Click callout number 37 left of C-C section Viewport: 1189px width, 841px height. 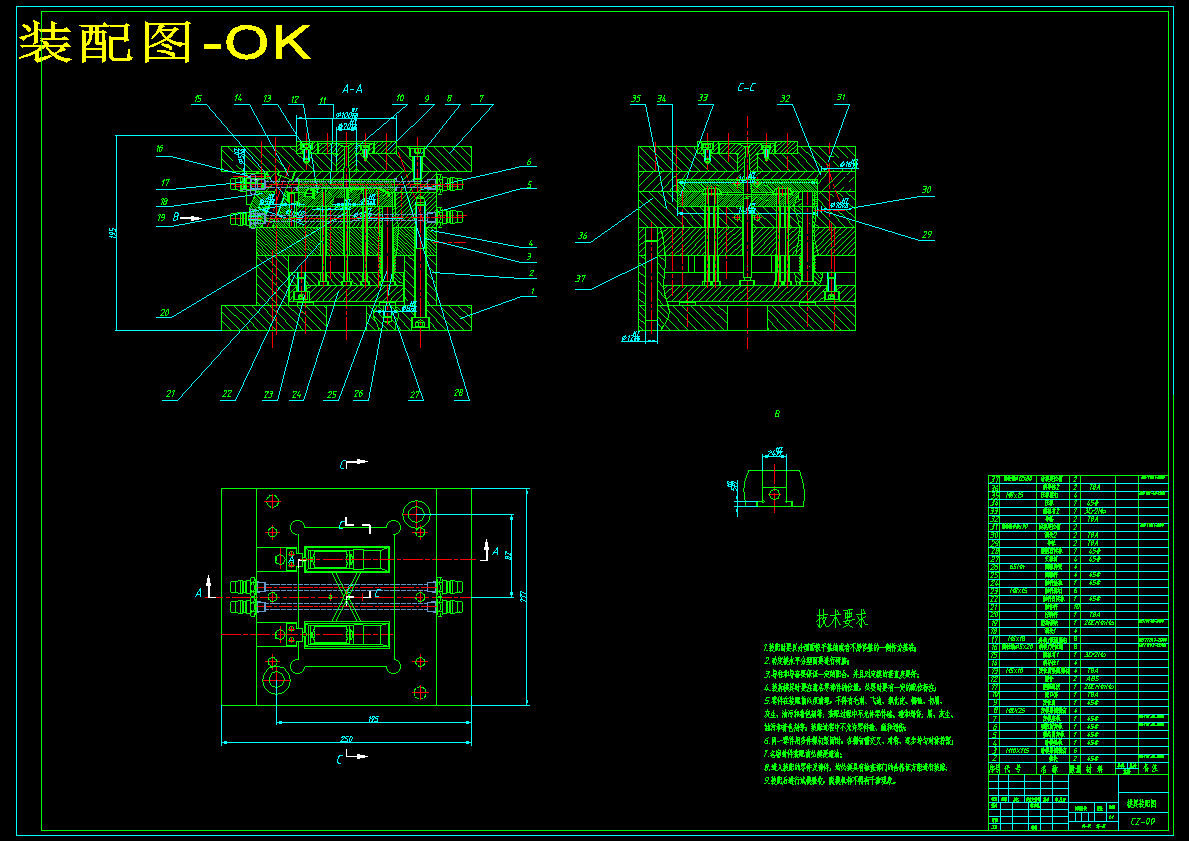click(x=581, y=278)
